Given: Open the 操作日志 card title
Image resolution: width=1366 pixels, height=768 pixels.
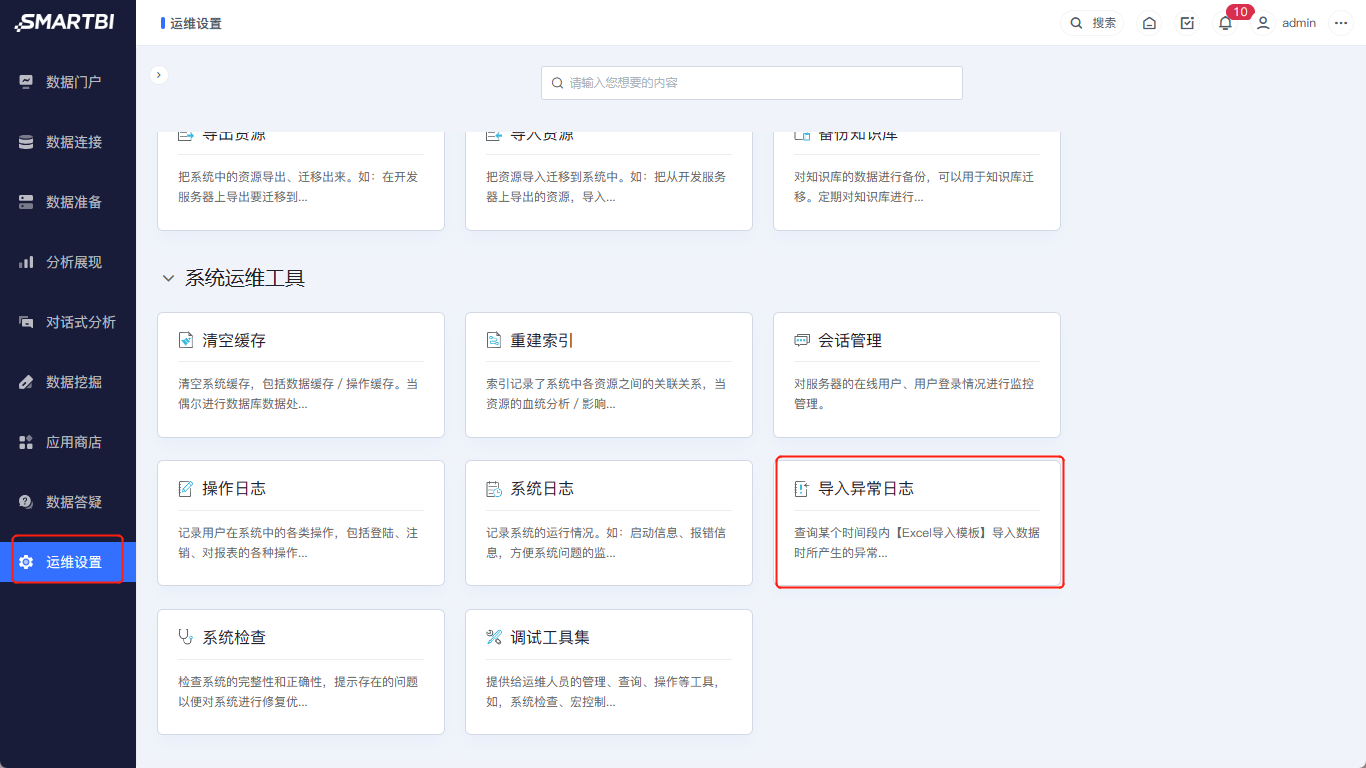Looking at the screenshot, I should [x=234, y=489].
